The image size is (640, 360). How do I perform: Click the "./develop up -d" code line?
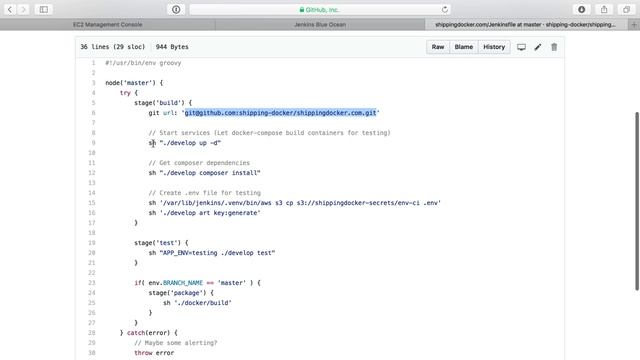click(185, 143)
